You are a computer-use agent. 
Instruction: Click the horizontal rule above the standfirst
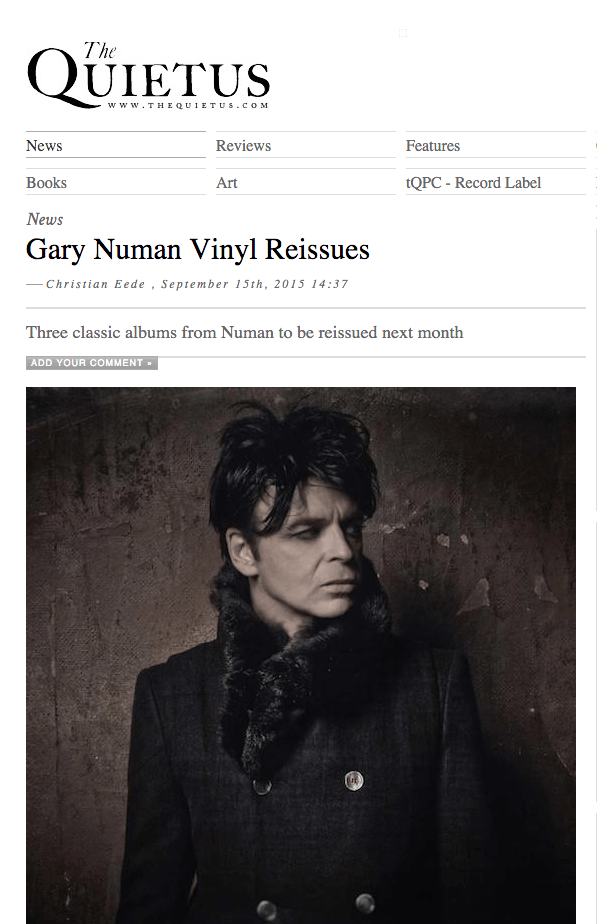306,308
